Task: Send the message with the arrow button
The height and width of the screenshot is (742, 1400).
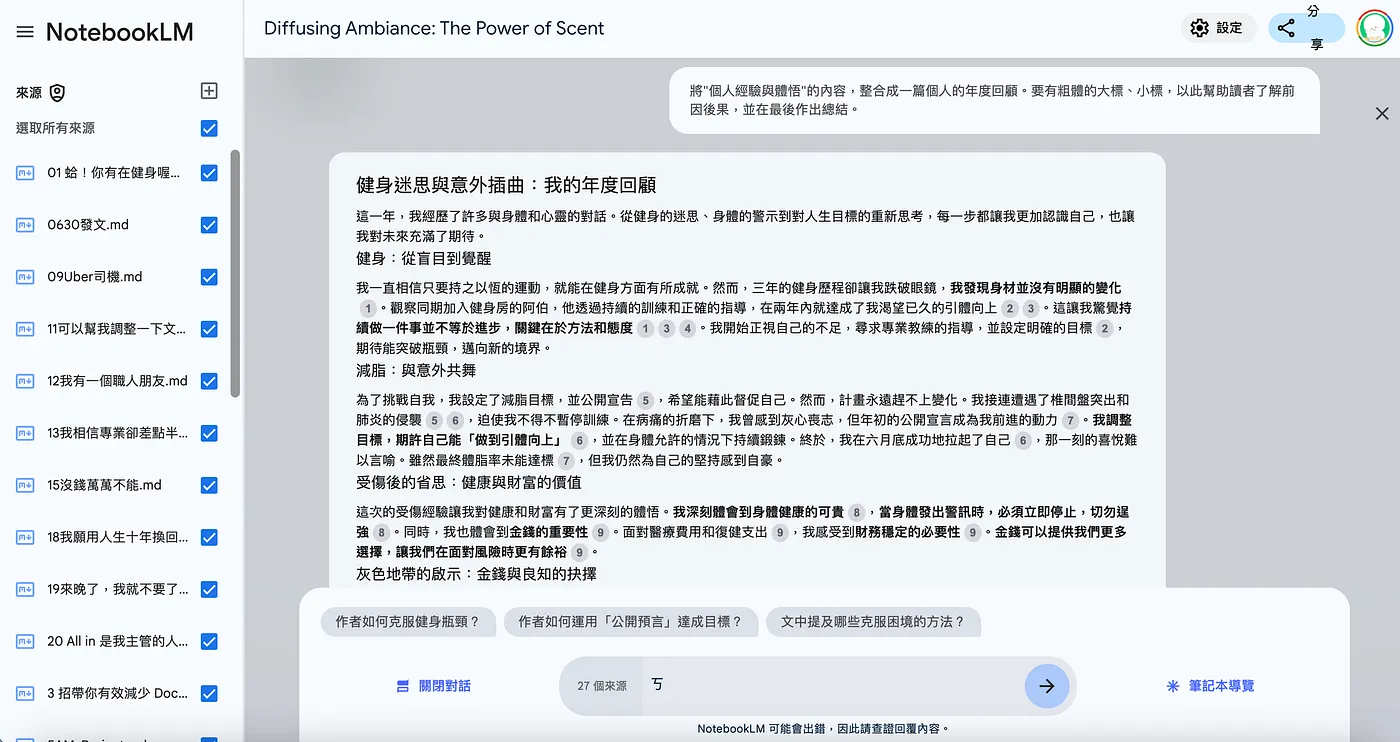Action: (1047, 686)
